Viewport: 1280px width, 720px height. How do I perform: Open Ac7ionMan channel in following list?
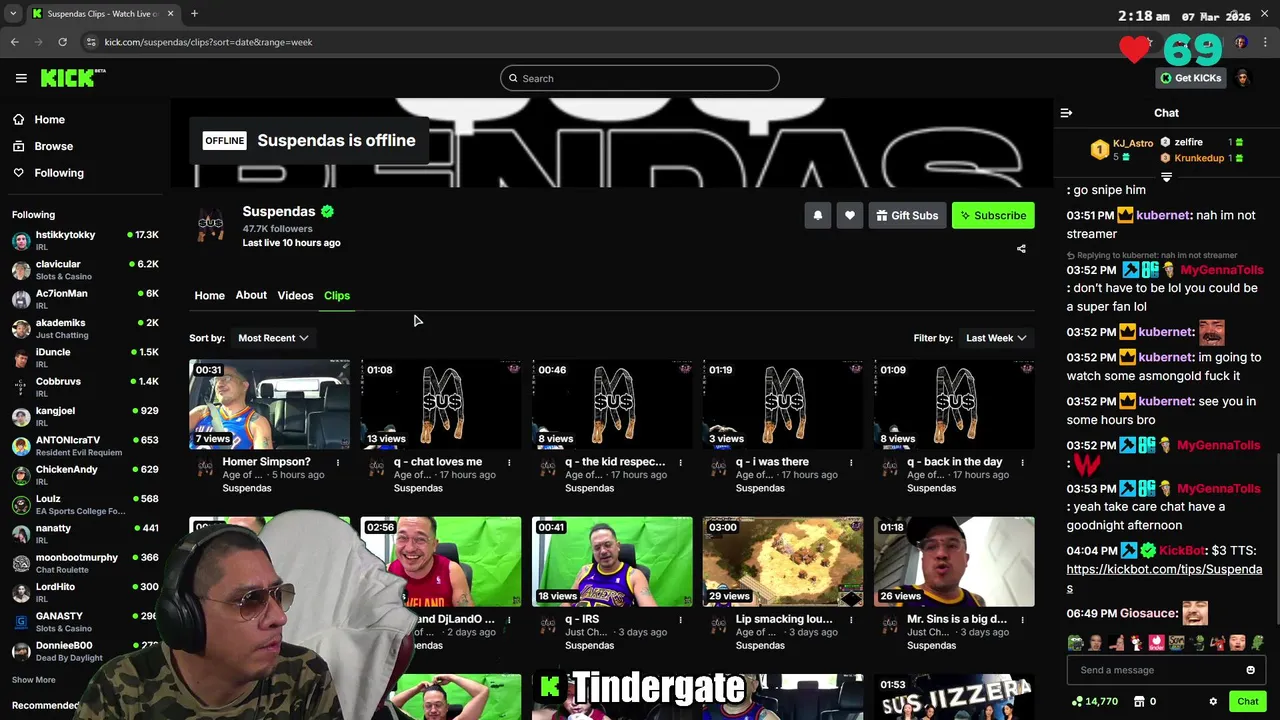[x=85, y=299]
